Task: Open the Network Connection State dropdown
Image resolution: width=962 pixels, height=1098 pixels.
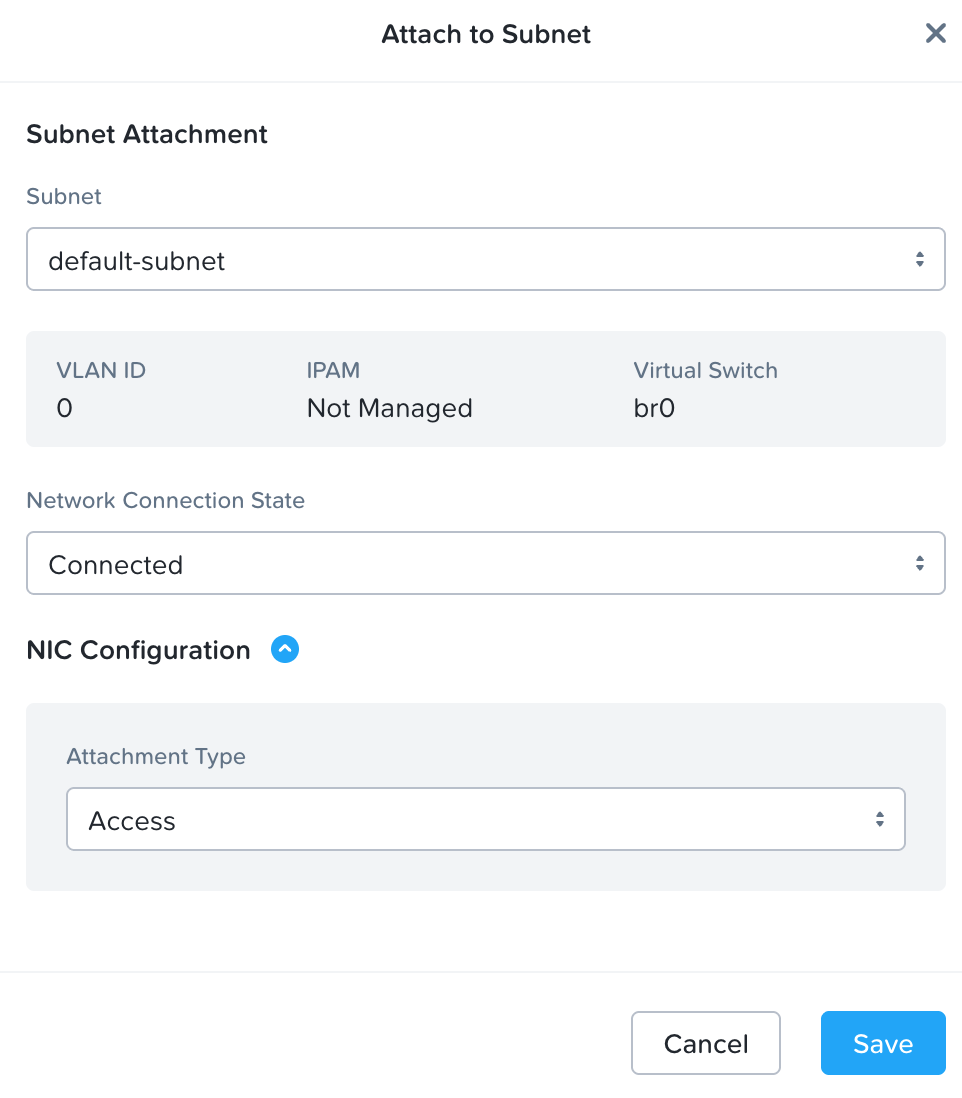Action: [485, 564]
